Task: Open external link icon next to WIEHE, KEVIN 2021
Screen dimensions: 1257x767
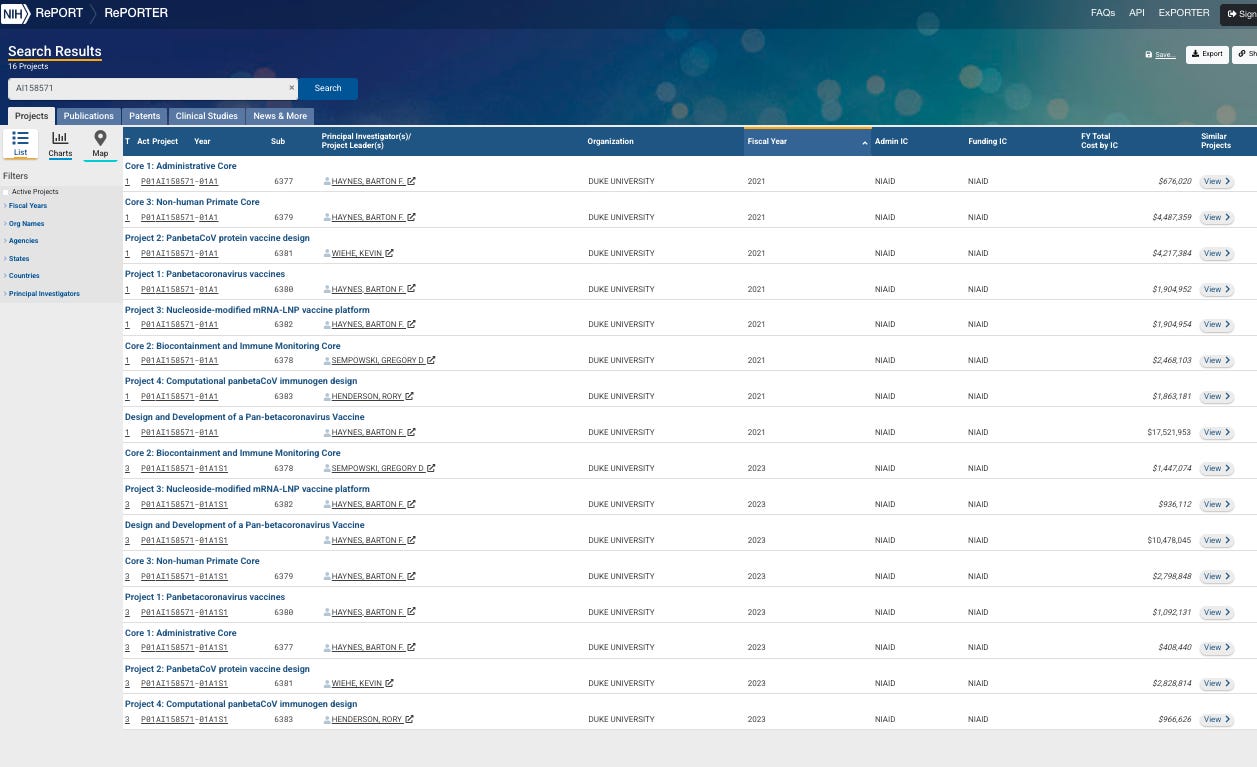Action: click(389, 253)
